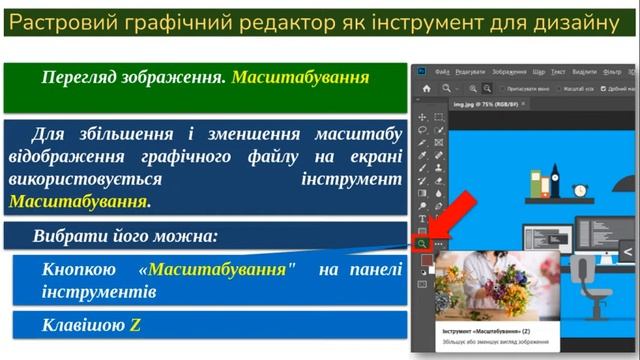Screen dimensions: 640x360
Task: Open the Фільтр menu
Action: pos(612,72)
